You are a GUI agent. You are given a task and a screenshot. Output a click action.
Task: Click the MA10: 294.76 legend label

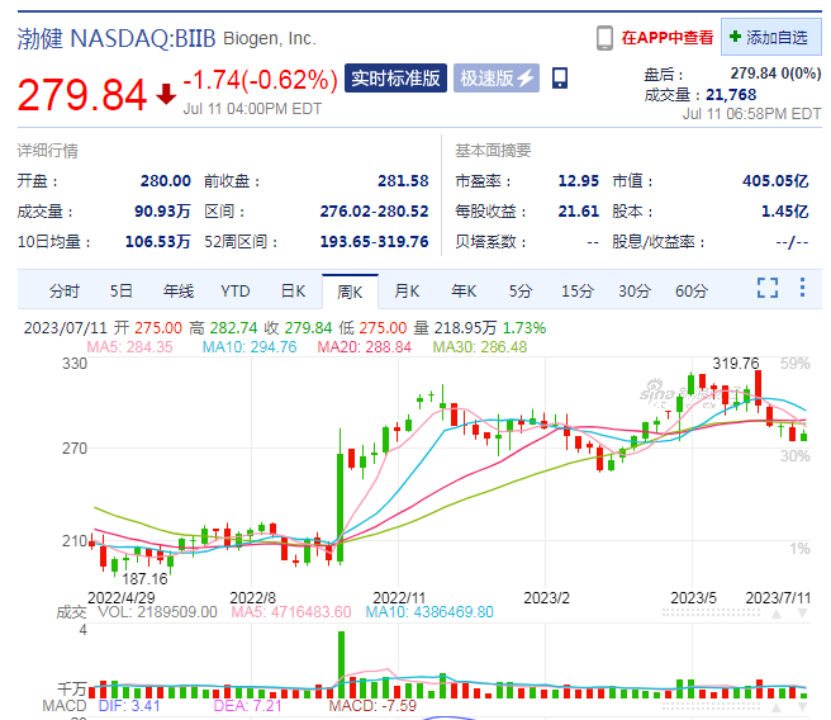(250, 347)
